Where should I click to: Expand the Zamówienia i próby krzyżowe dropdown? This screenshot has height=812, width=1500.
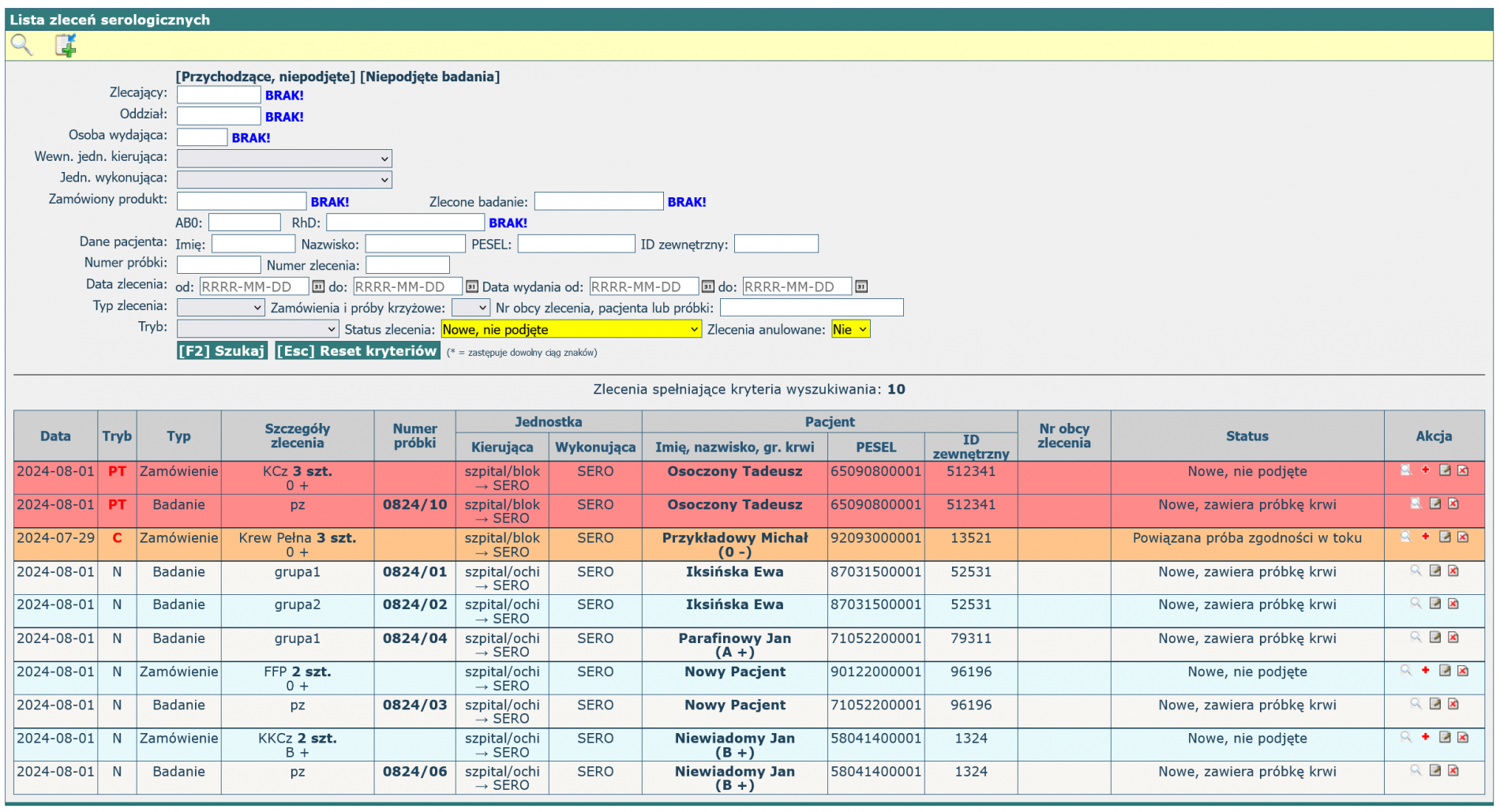click(x=471, y=308)
